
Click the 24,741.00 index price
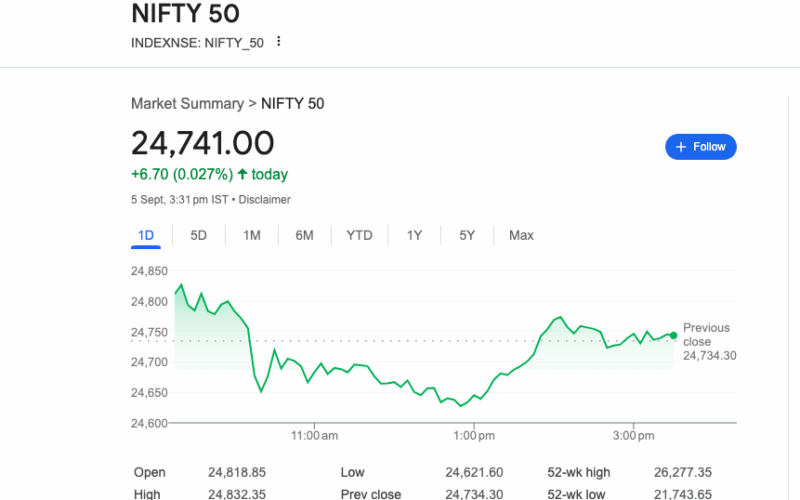(203, 143)
